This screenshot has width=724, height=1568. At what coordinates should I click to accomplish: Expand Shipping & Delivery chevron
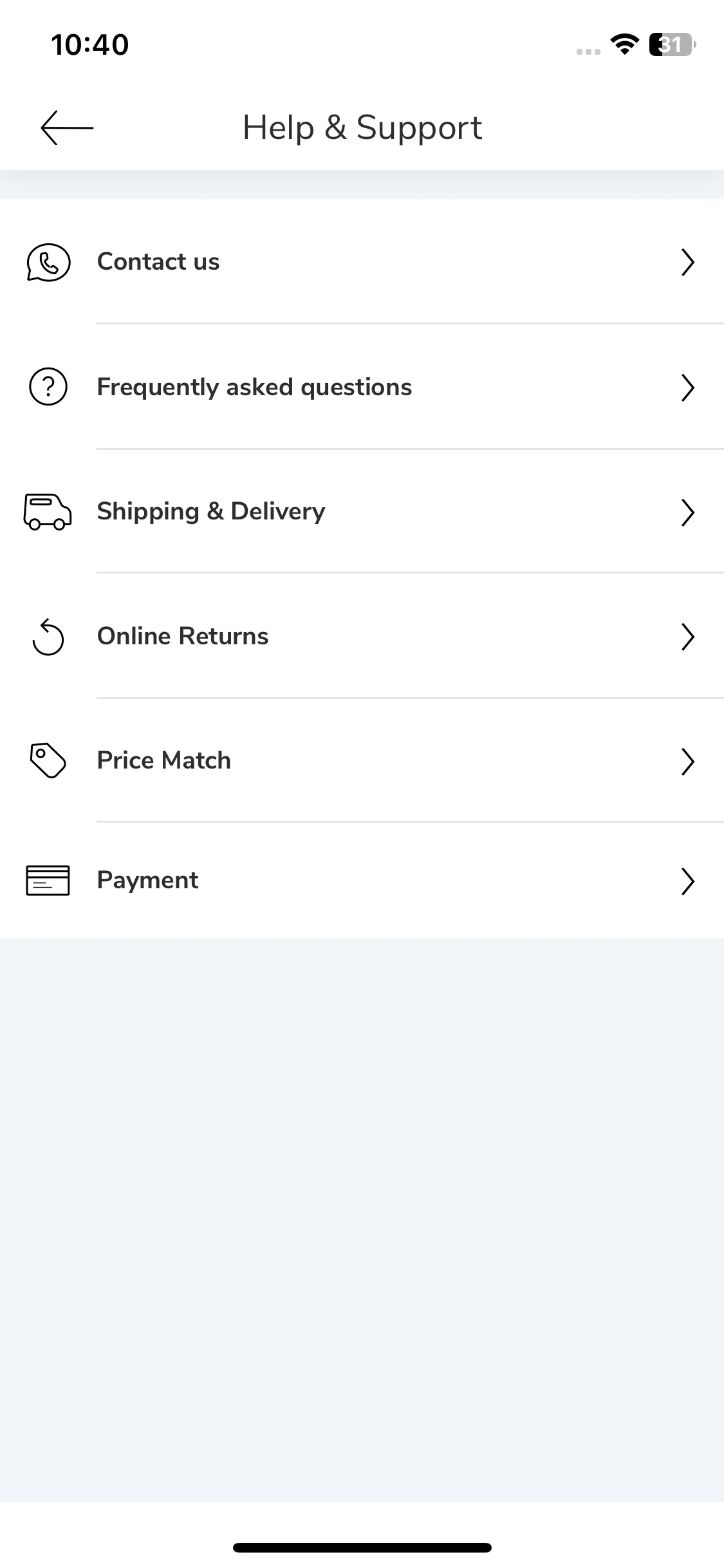(688, 512)
